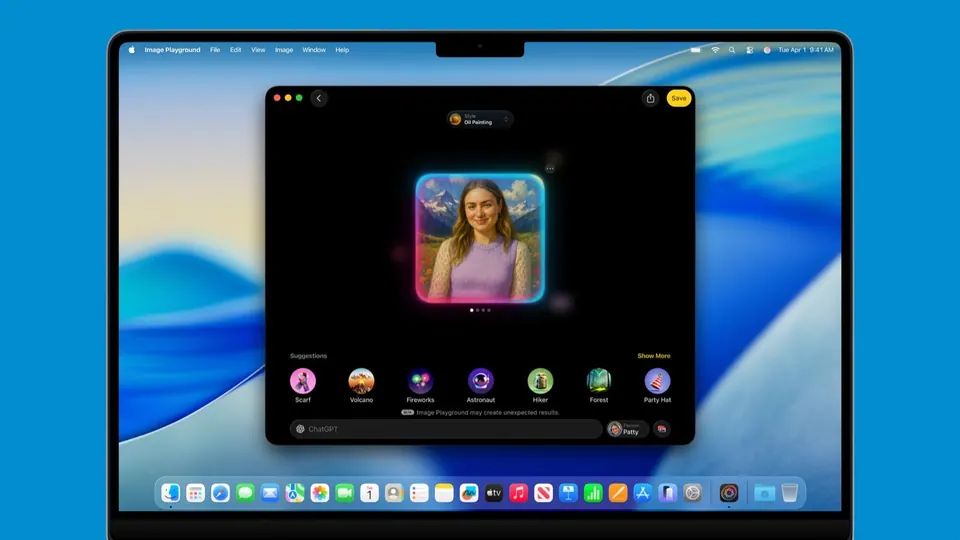The image size is (960, 540).
Task: Open iPhone Mirroring from the Dock
Action: point(667,493)
